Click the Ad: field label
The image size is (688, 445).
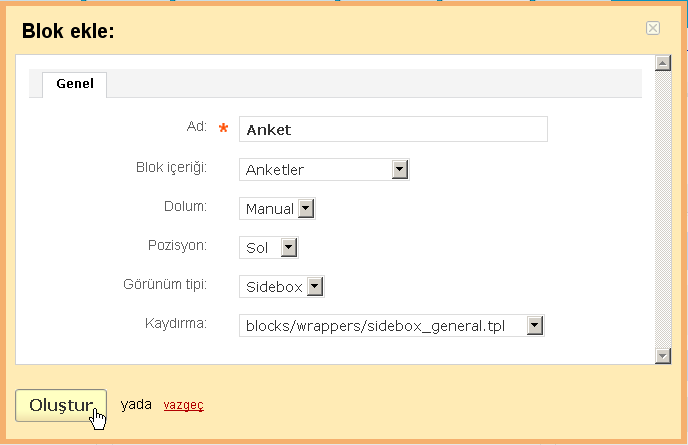(197, 126)
